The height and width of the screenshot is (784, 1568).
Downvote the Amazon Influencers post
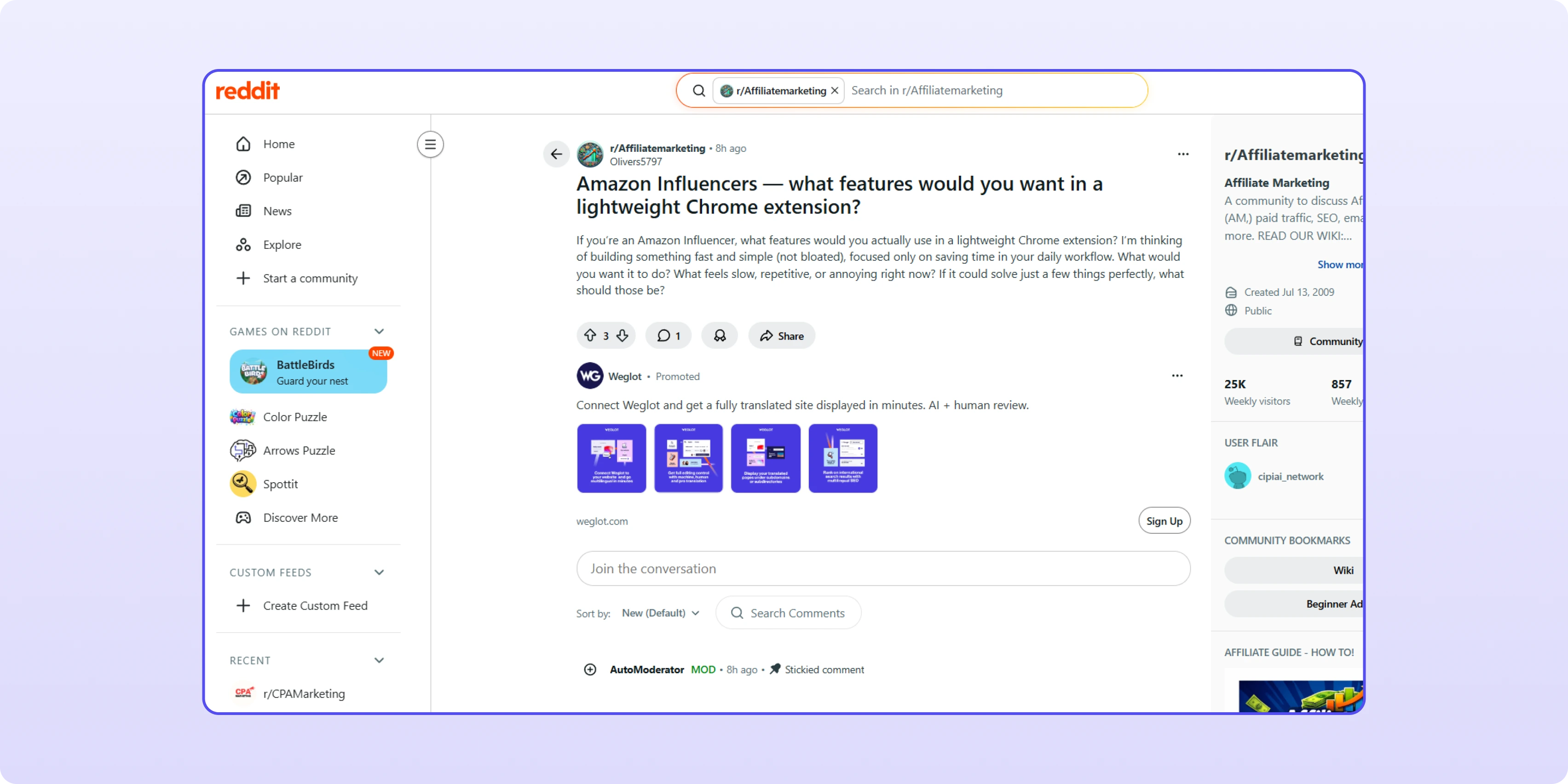(x=622, y=335)
